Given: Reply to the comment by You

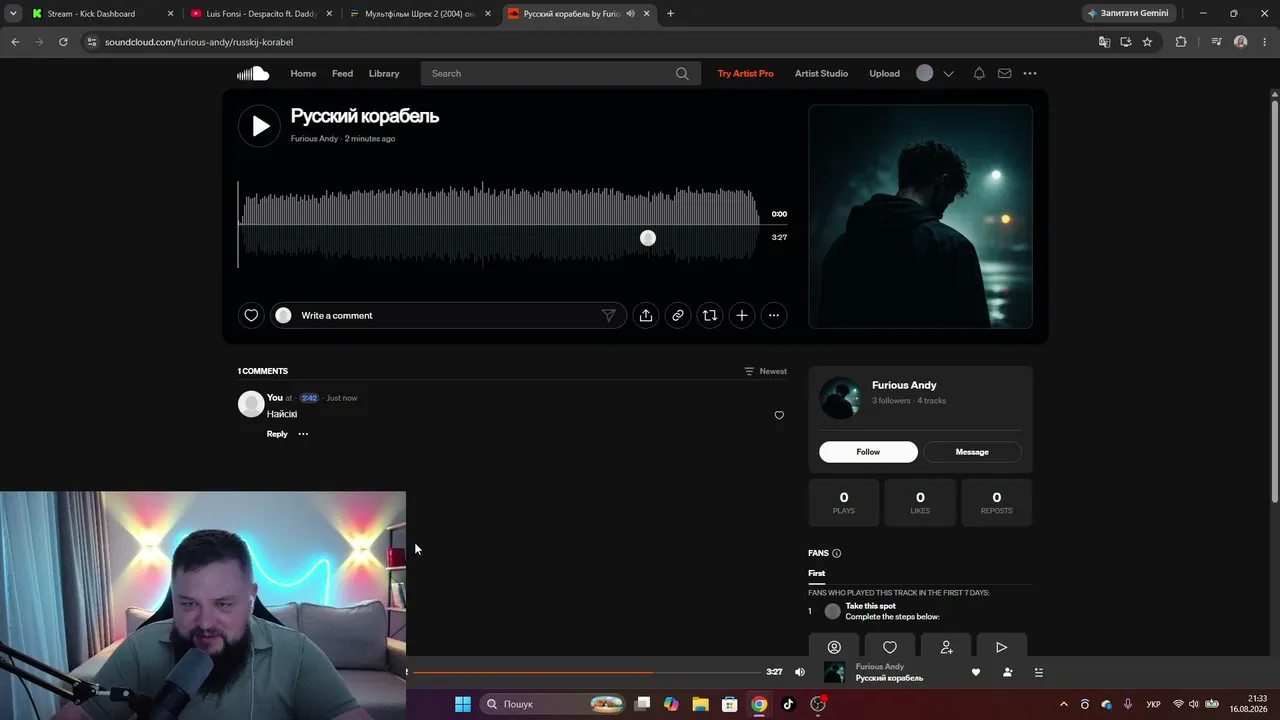Looking at the screenshot, I should (277, 434).
